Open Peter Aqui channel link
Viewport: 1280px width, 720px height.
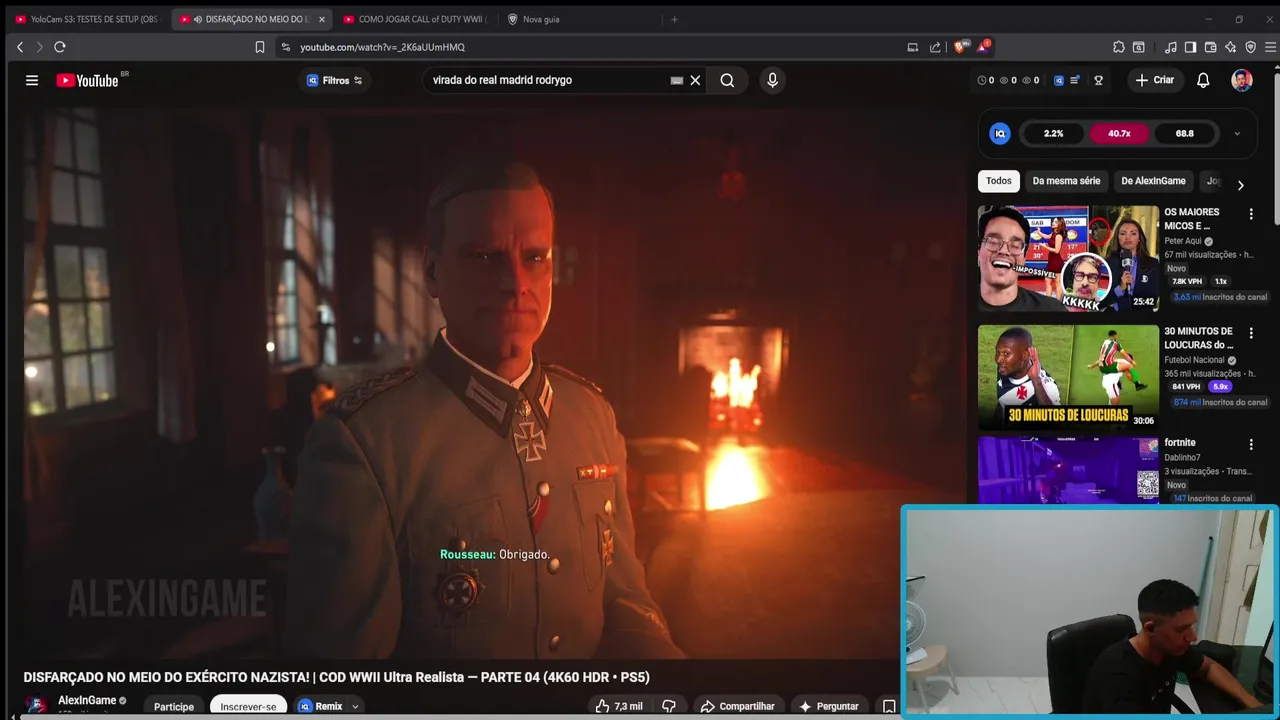pos(1183,241)
